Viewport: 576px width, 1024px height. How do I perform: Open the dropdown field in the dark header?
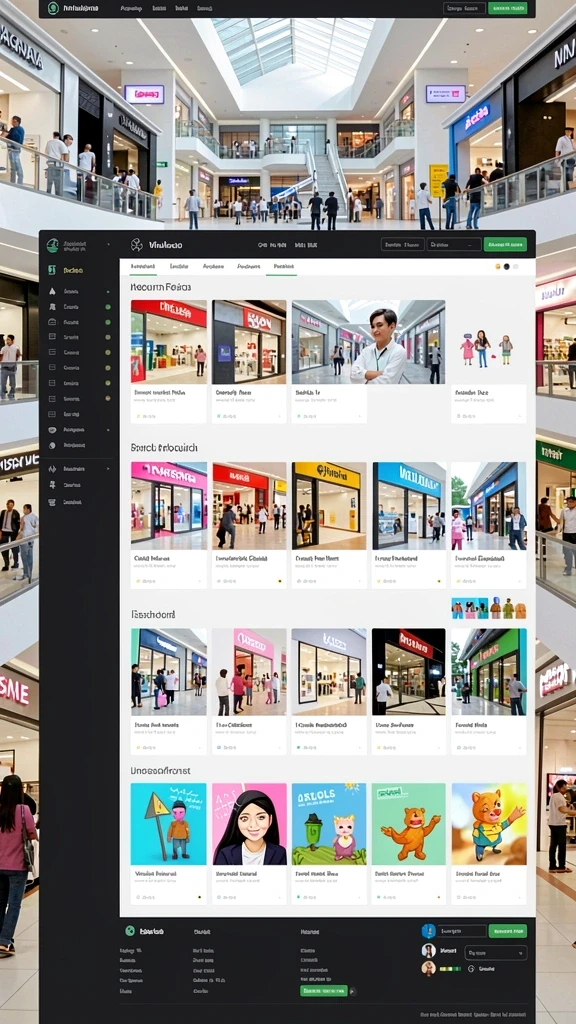tap(454, 245)
